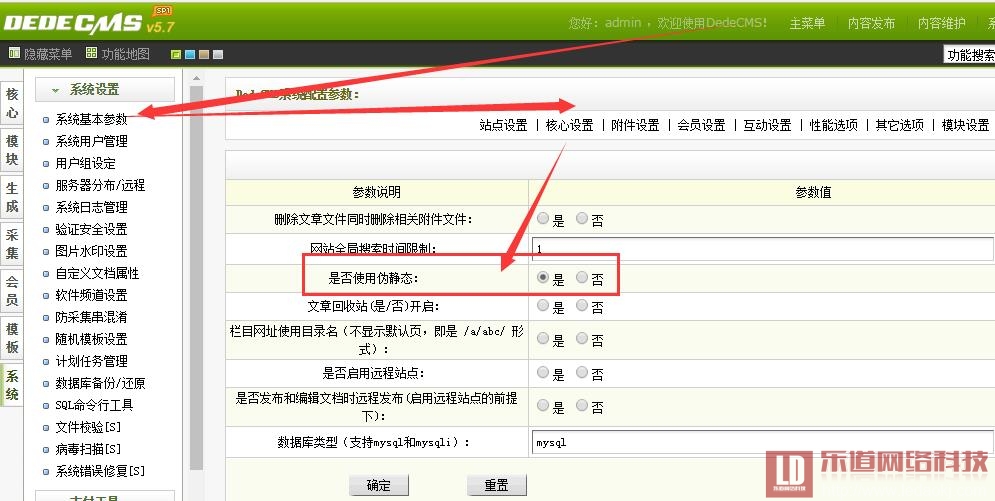
Task: Open 系统基本参数 in sidebar
Action: point(91,119)
